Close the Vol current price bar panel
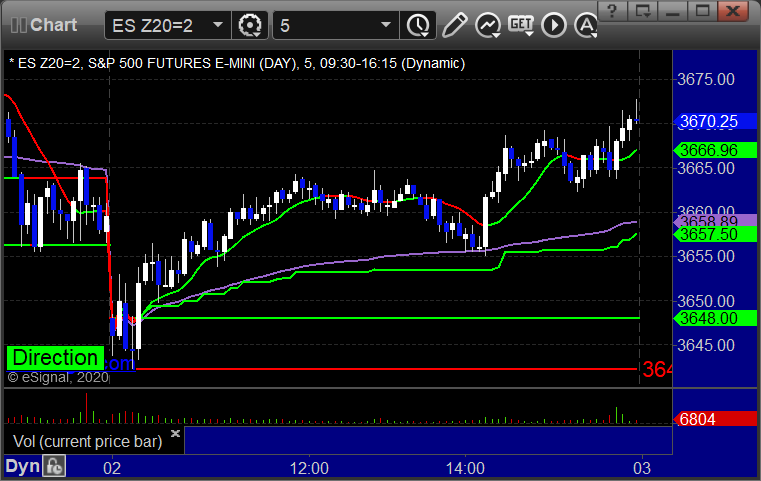 pos(175,433)
